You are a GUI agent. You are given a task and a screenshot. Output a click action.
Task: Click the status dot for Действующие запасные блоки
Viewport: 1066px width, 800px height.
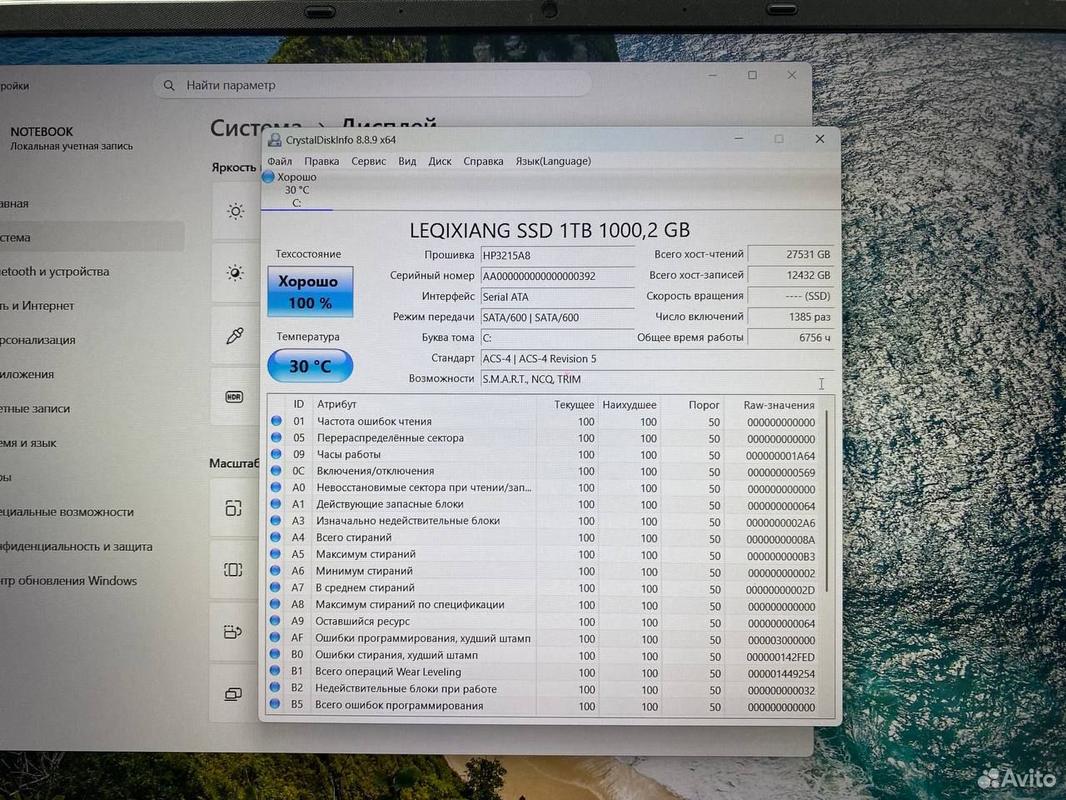click(275, 504)
